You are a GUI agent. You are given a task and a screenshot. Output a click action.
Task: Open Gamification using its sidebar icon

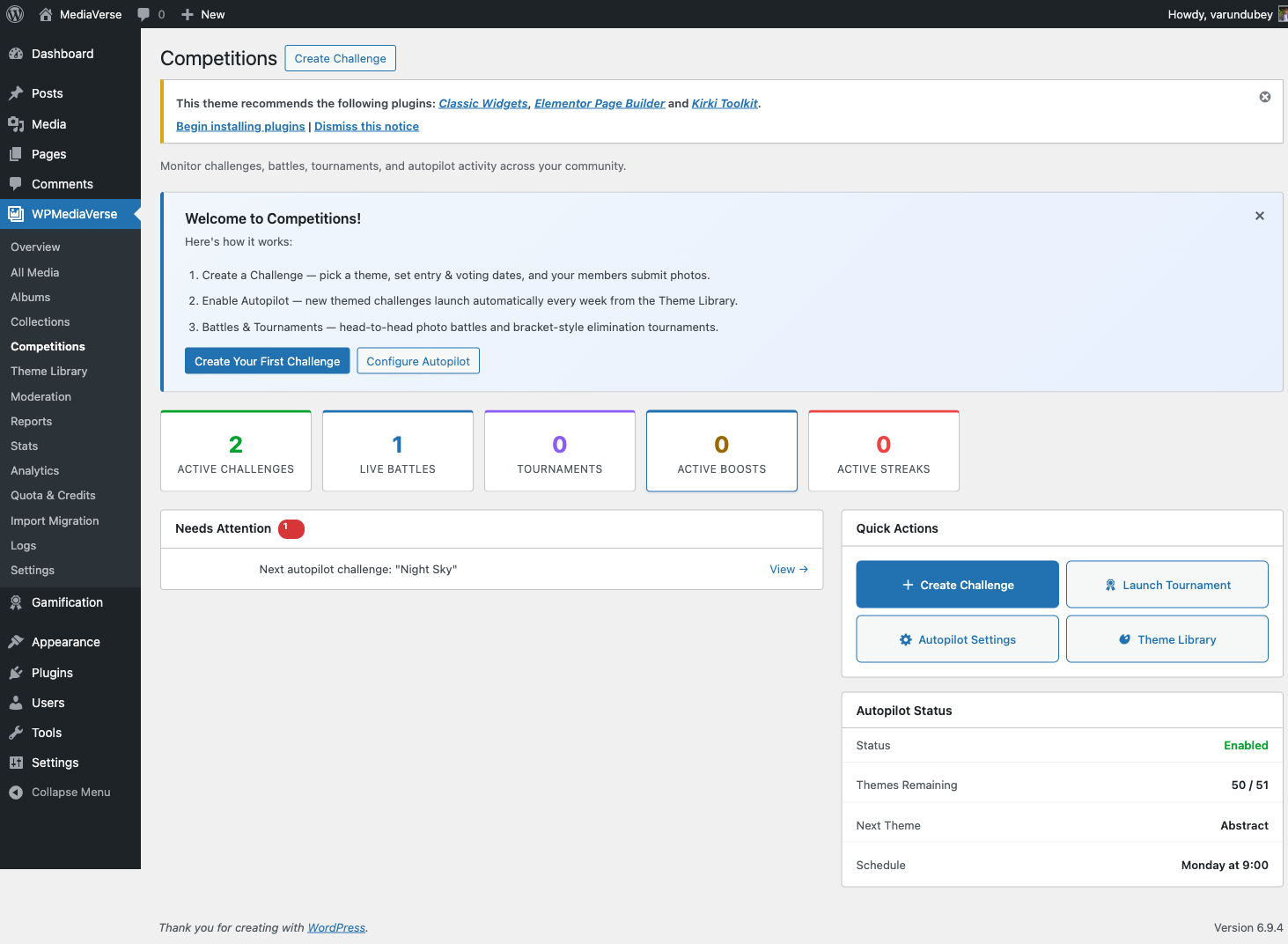16,602
